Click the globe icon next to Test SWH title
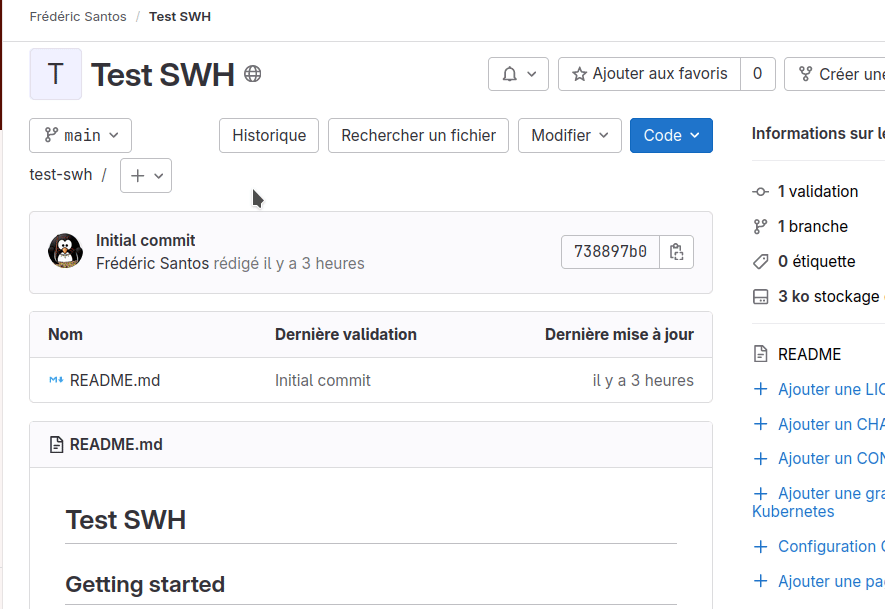885x609 pixels. [252, 74]
